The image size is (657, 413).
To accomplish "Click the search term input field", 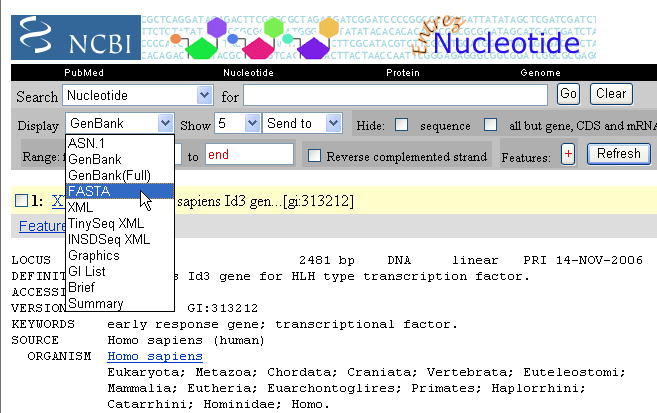I will point(395,95).
